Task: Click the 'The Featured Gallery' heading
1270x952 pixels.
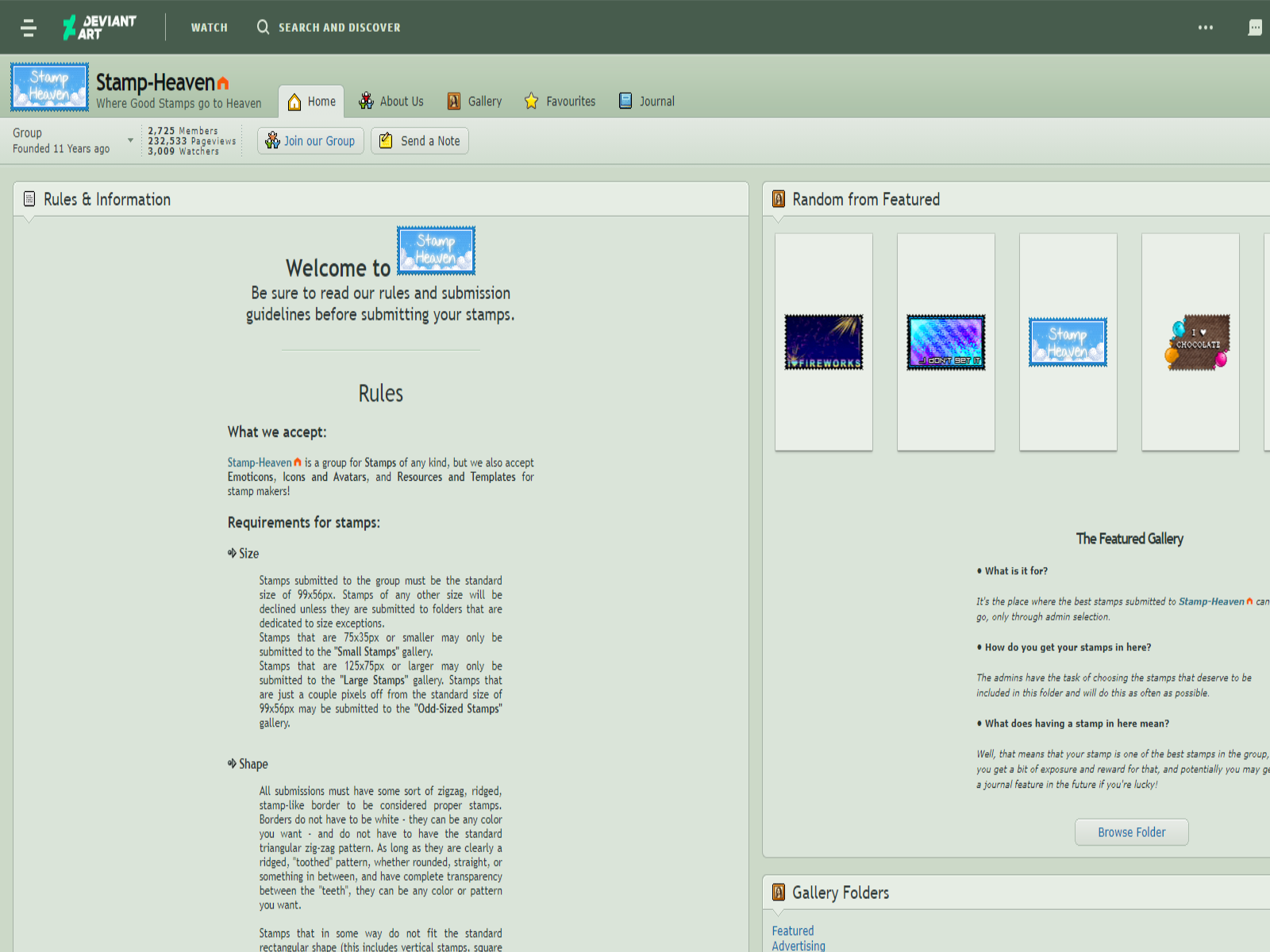Action: (1130, 539)
